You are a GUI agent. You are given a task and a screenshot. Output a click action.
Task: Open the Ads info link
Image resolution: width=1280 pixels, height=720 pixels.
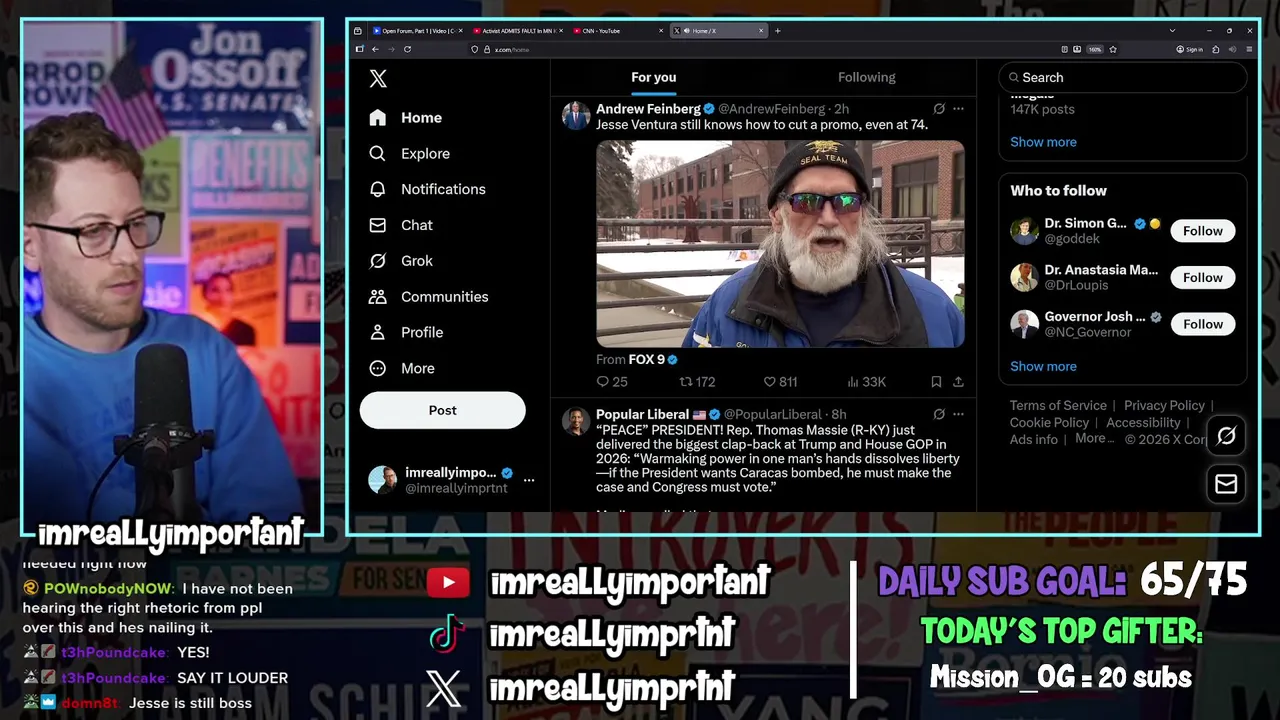coord(1033,440)
